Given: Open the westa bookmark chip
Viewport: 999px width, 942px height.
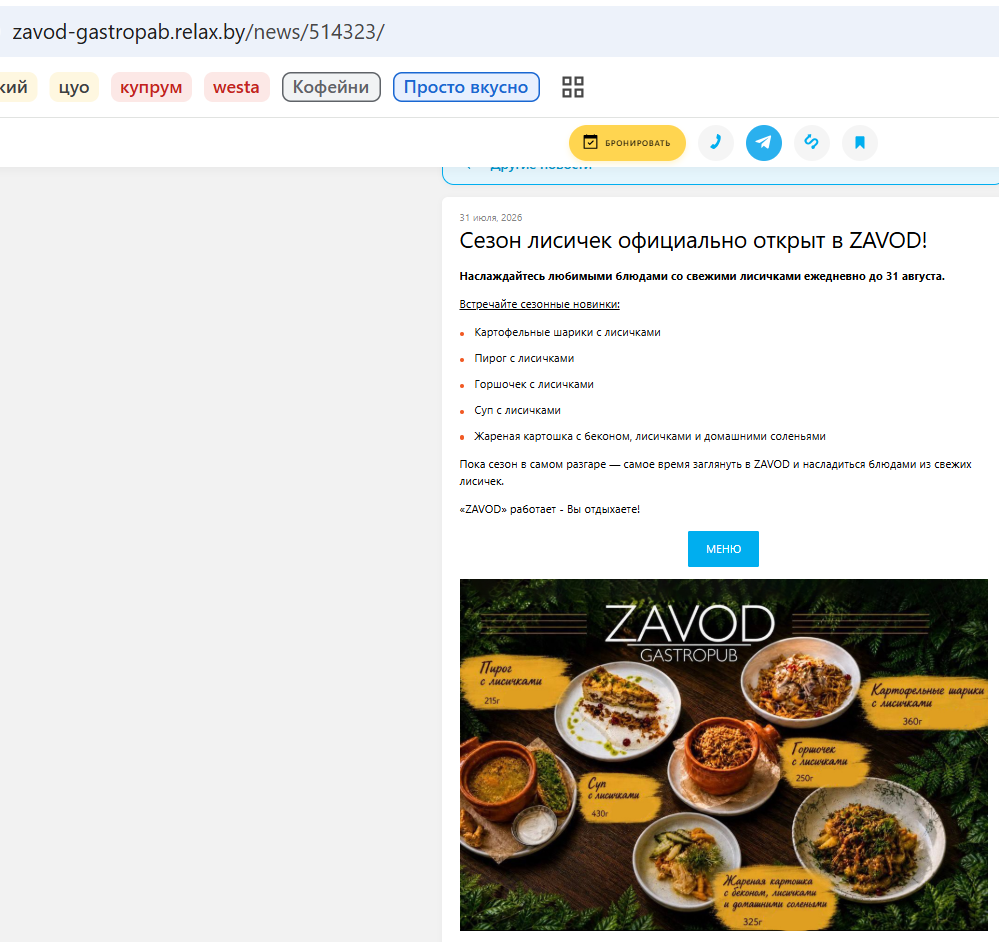Looking at the screenshot, I should click(236, 87).
